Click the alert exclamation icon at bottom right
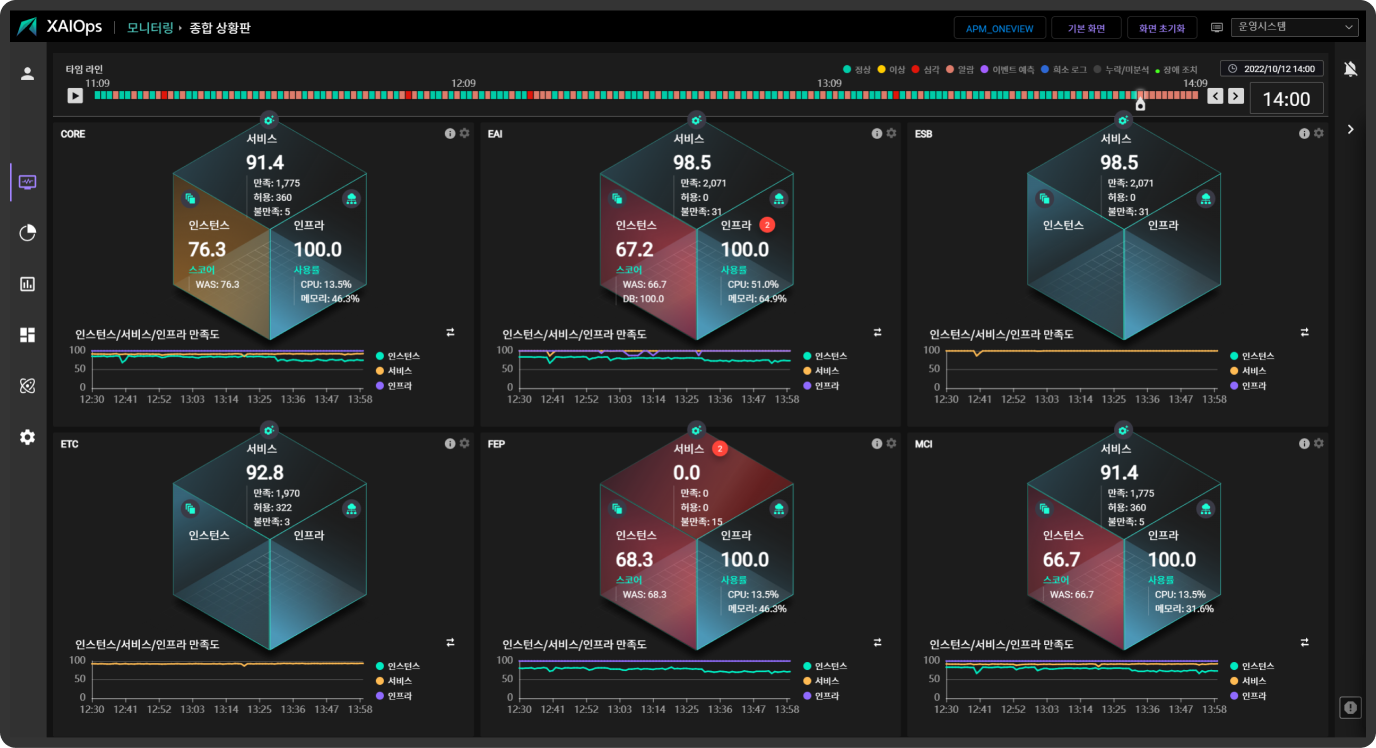This screenshot has width=1376, height=748. point(1351,707)
